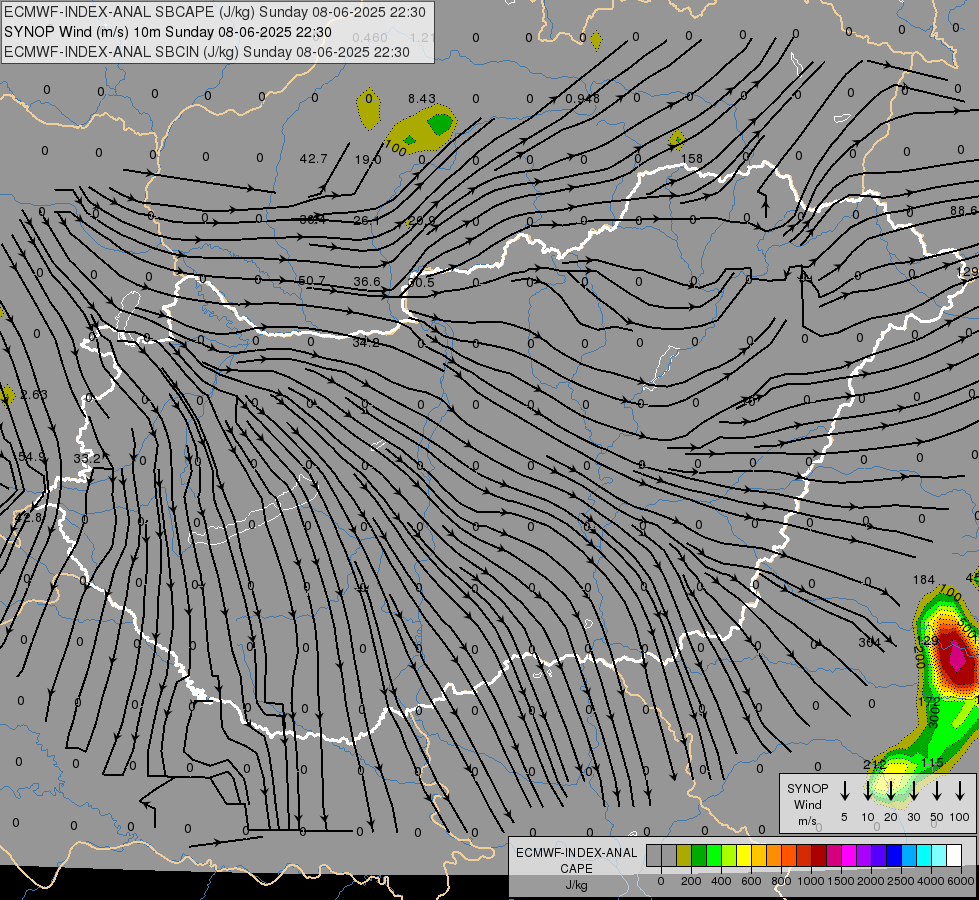This screenshot has width=979, height=900.
Task: Click the 19.0 CAPE value on map
Action: pyautogui.click(x=368, y=160)
